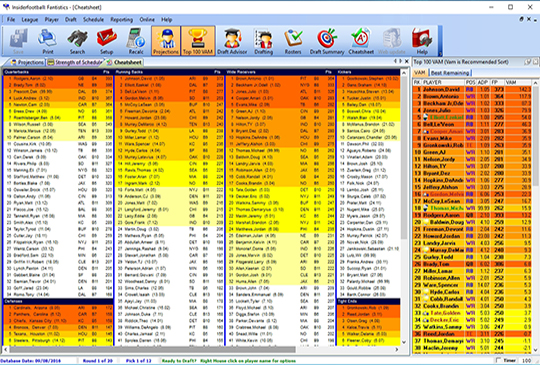The height and width of the screenshot is (365, 540).
Task: Sort by the VAM column header
Action: pos(518,82)
